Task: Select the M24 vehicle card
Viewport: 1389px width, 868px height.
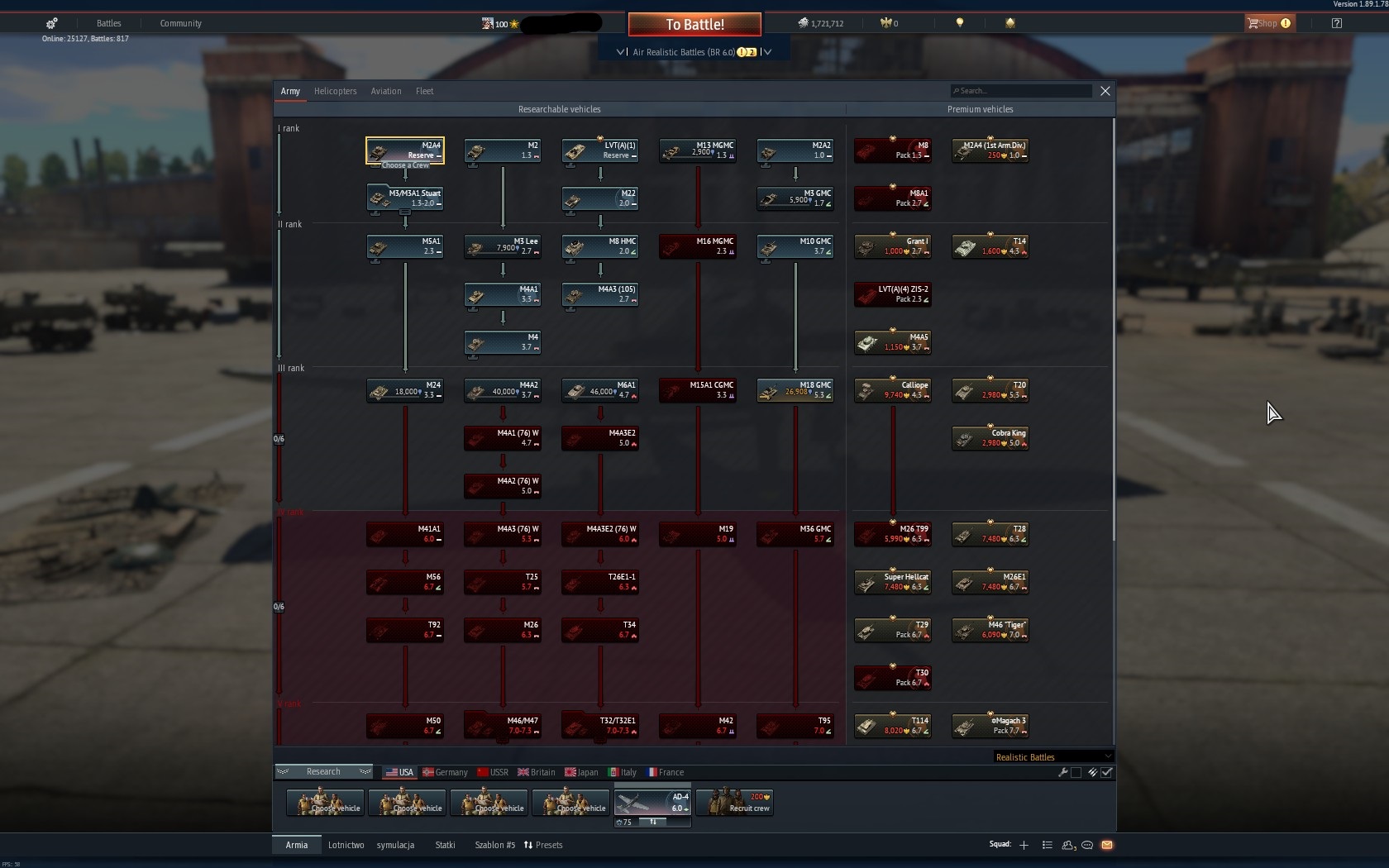Action: coord(405,390)
